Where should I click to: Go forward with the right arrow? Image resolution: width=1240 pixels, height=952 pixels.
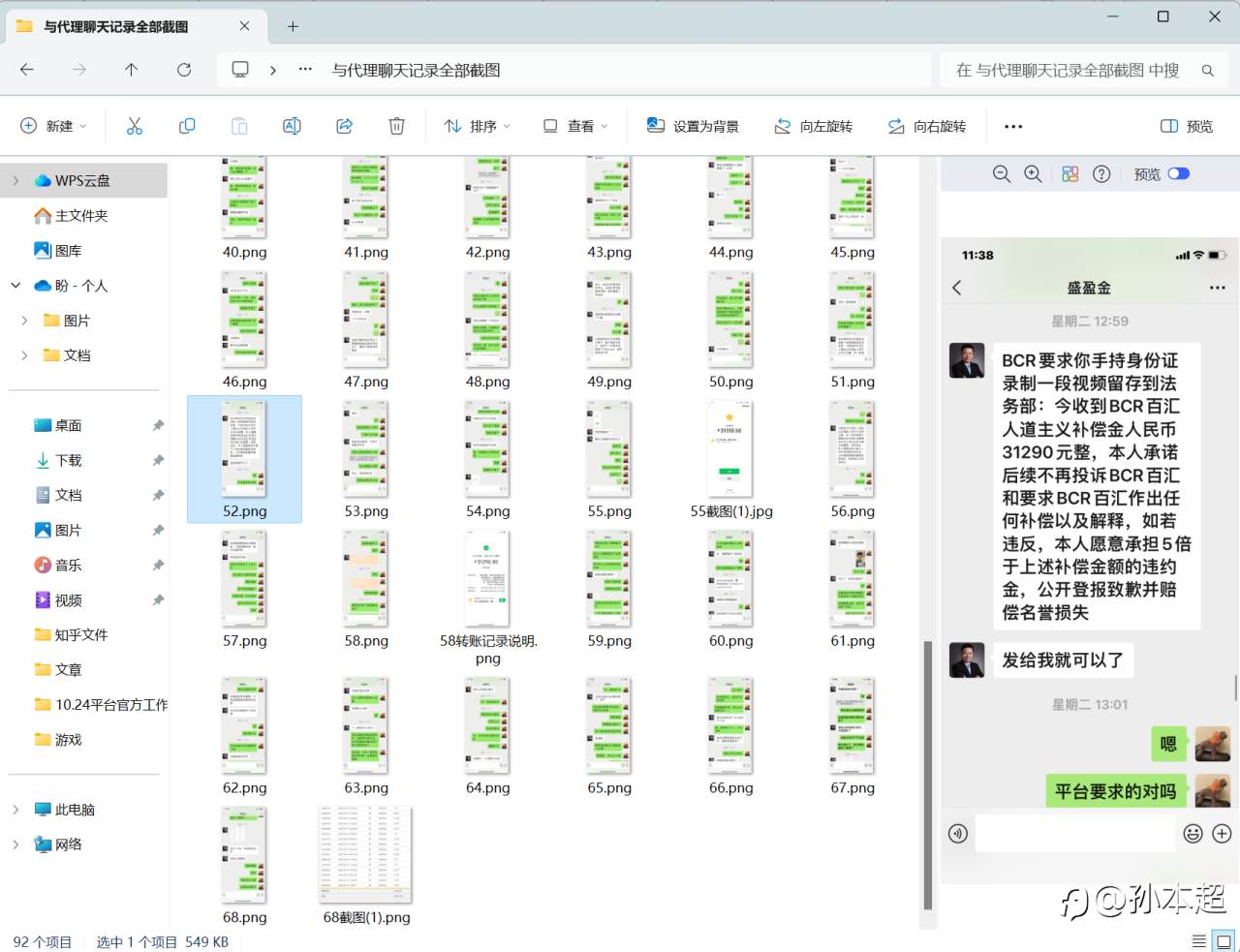[x=79, y=70]
